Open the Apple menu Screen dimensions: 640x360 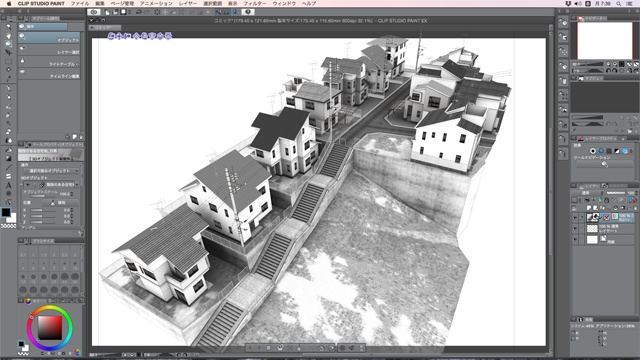[x=9, y=3]
